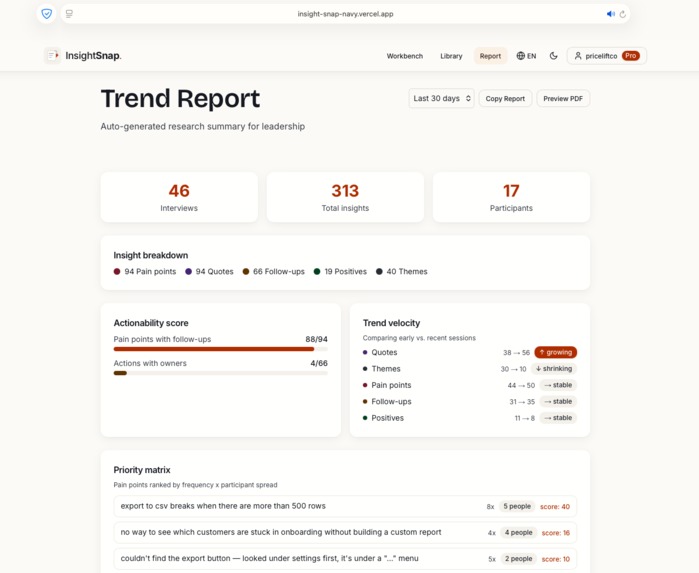Viewport: 699px width, 573px height.
Task: Click the 4 people badge
Action: (x=518, y=532)
